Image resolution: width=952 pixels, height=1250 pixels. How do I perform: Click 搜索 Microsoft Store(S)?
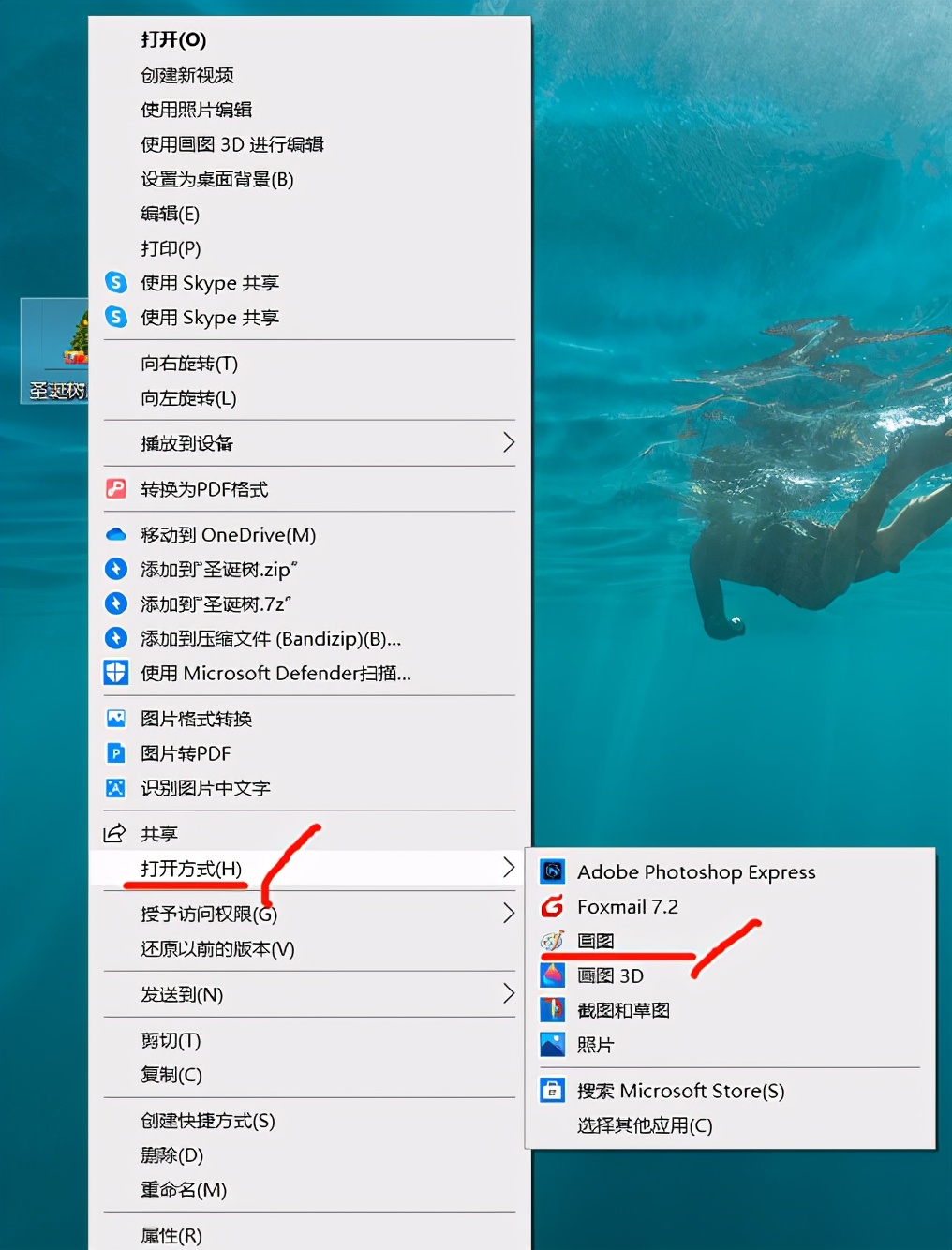click(683, 1091)
